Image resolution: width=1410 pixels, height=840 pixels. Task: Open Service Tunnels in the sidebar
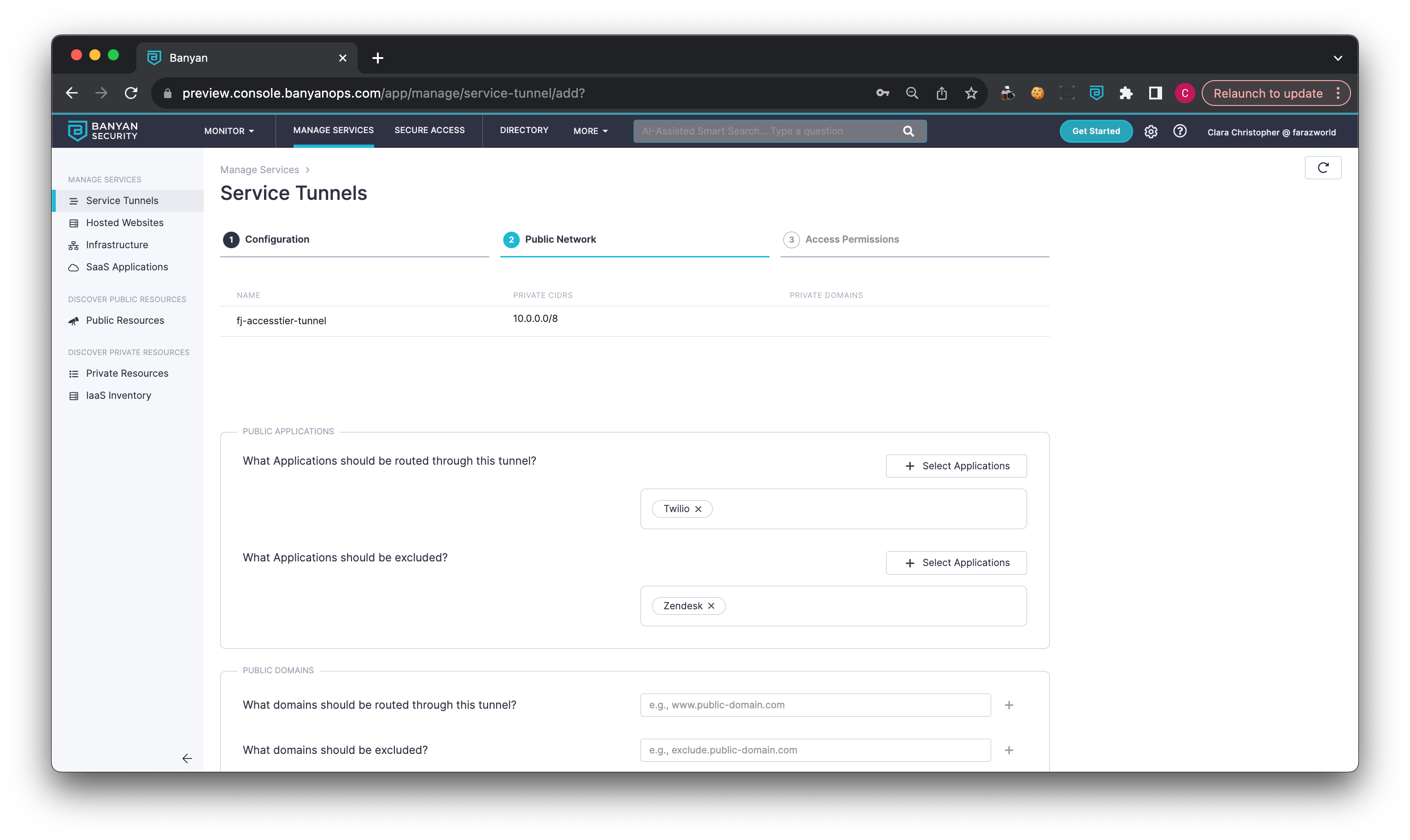click(128, 200)
